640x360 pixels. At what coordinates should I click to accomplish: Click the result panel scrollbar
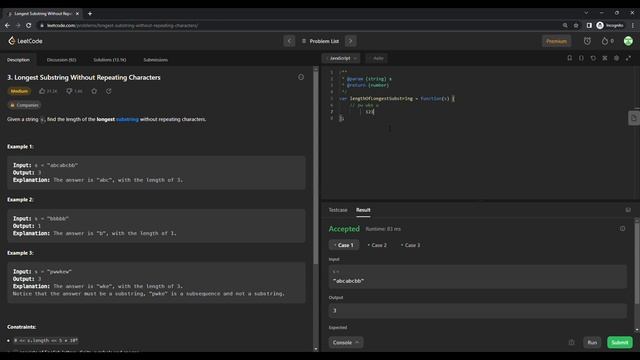637,263
